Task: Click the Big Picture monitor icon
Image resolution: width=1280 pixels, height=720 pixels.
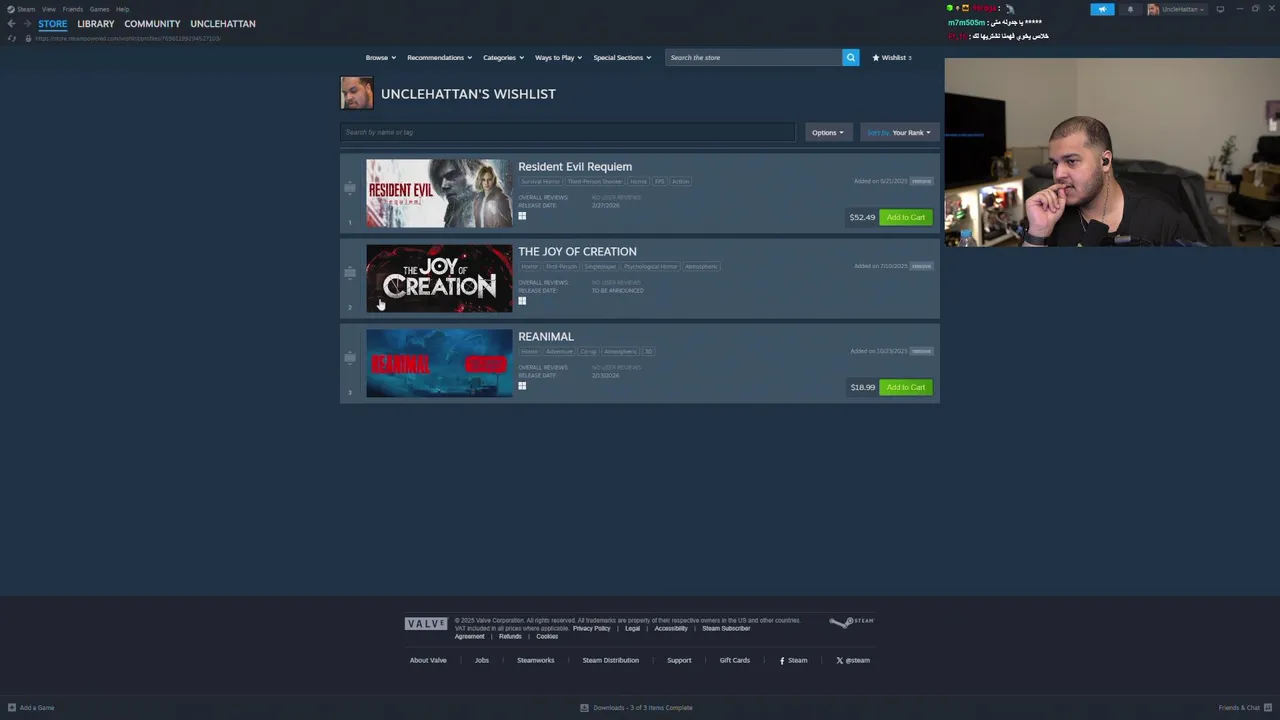Action: tap(1220, 9)
